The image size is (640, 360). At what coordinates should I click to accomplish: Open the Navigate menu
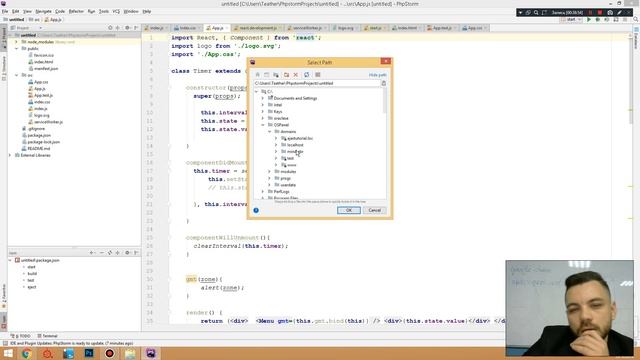click(x=43, y=11)
